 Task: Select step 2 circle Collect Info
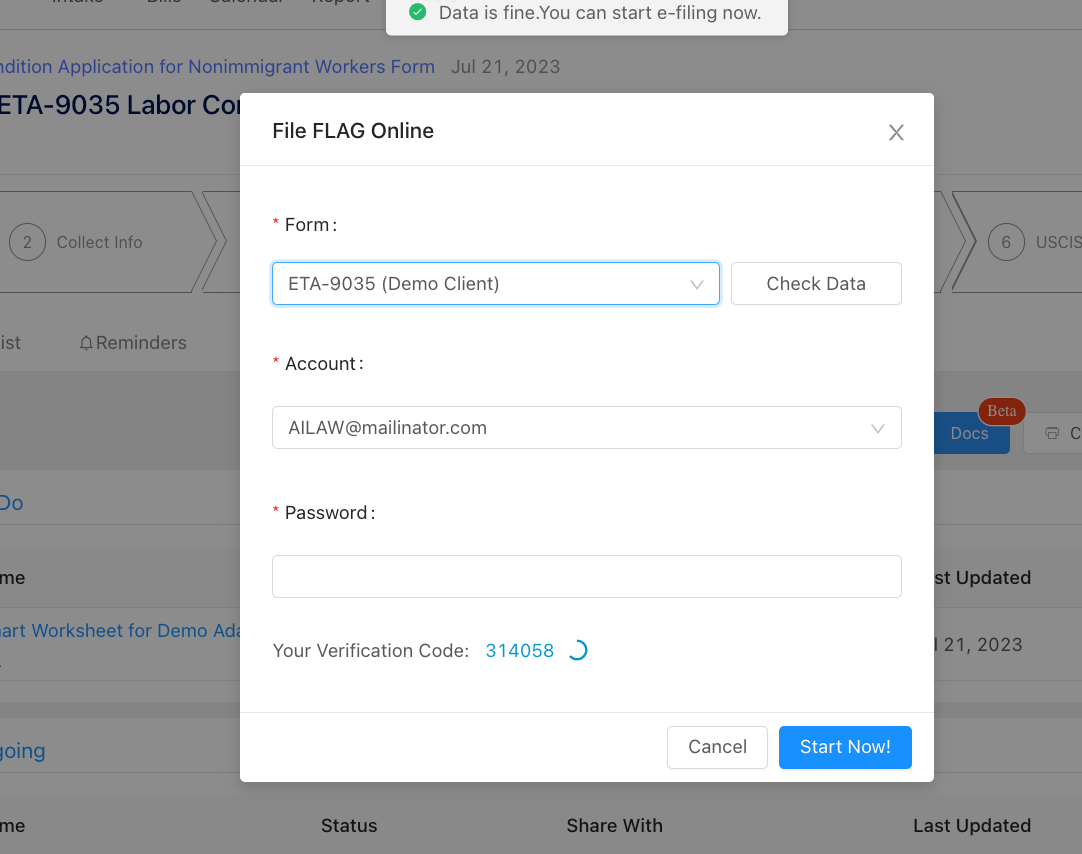click(28, 242)
